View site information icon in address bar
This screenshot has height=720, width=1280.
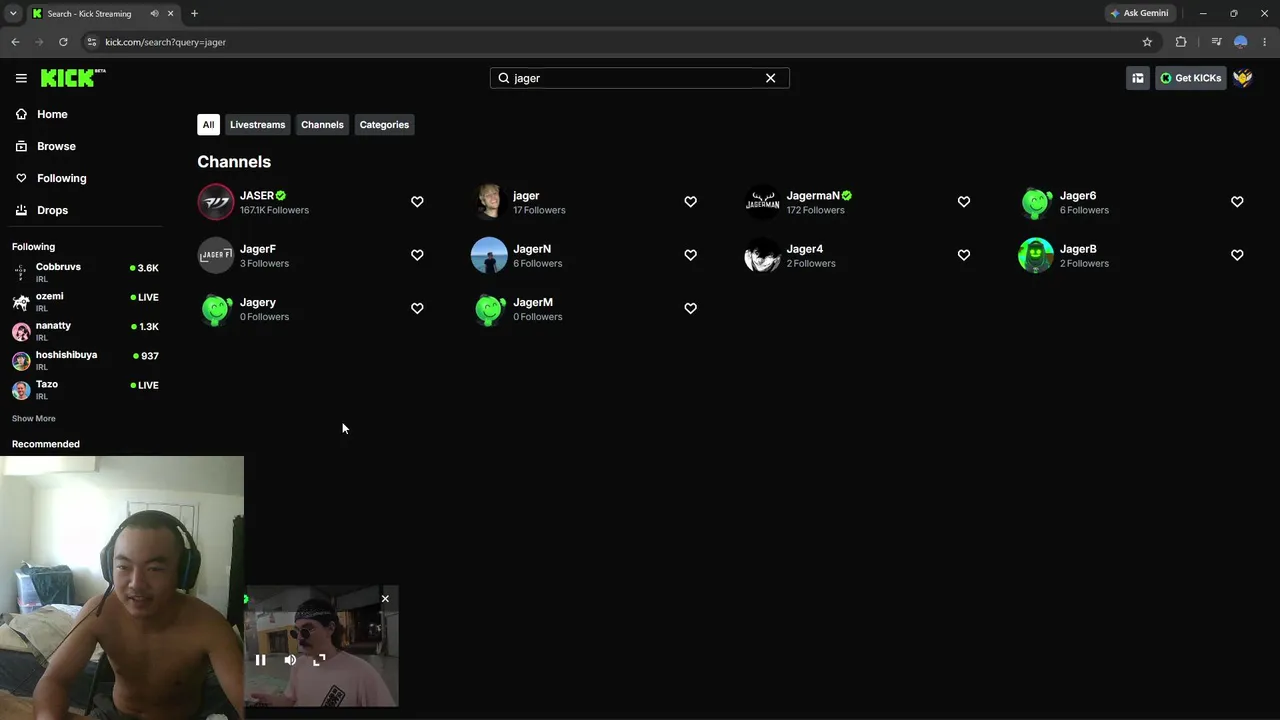(x=91, y=42)
